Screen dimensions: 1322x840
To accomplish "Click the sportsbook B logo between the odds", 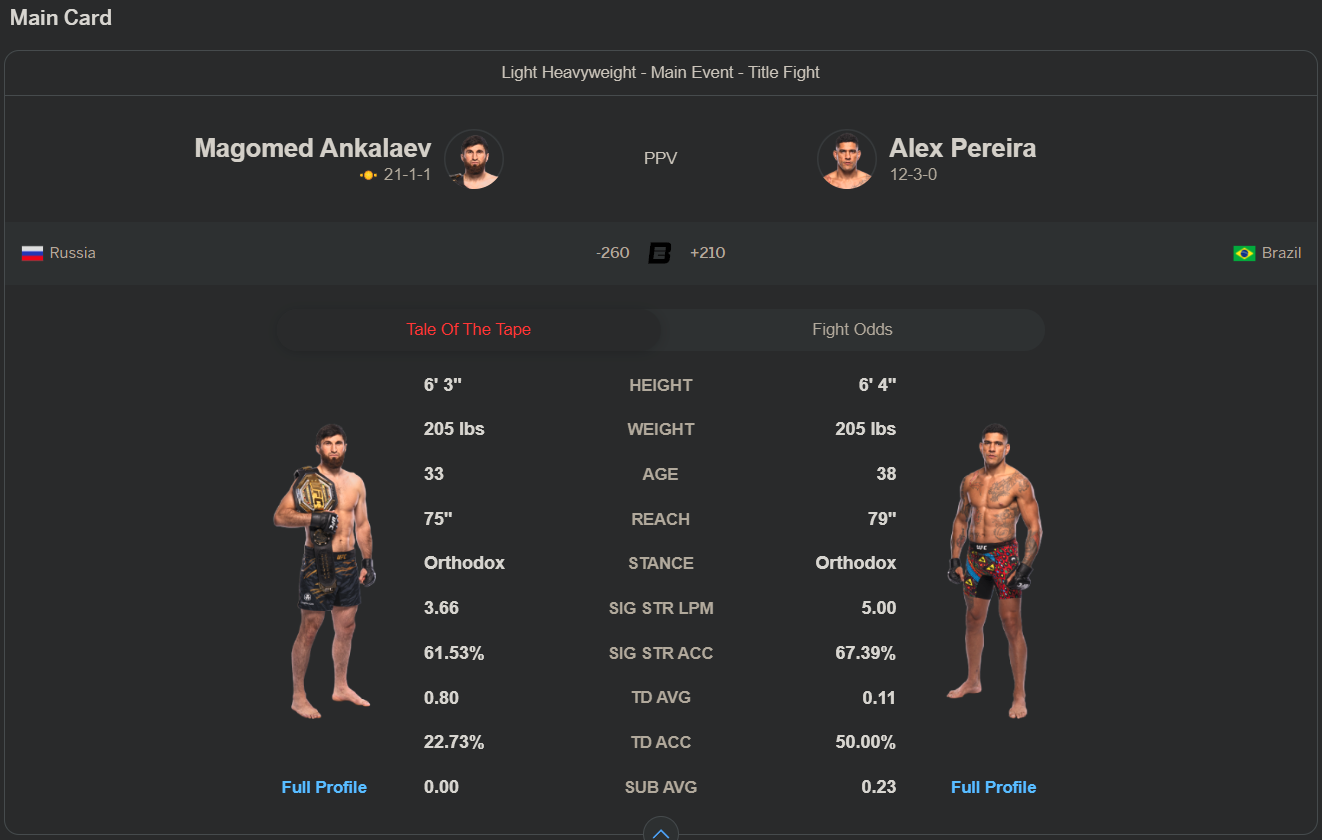I will [660, 253].
